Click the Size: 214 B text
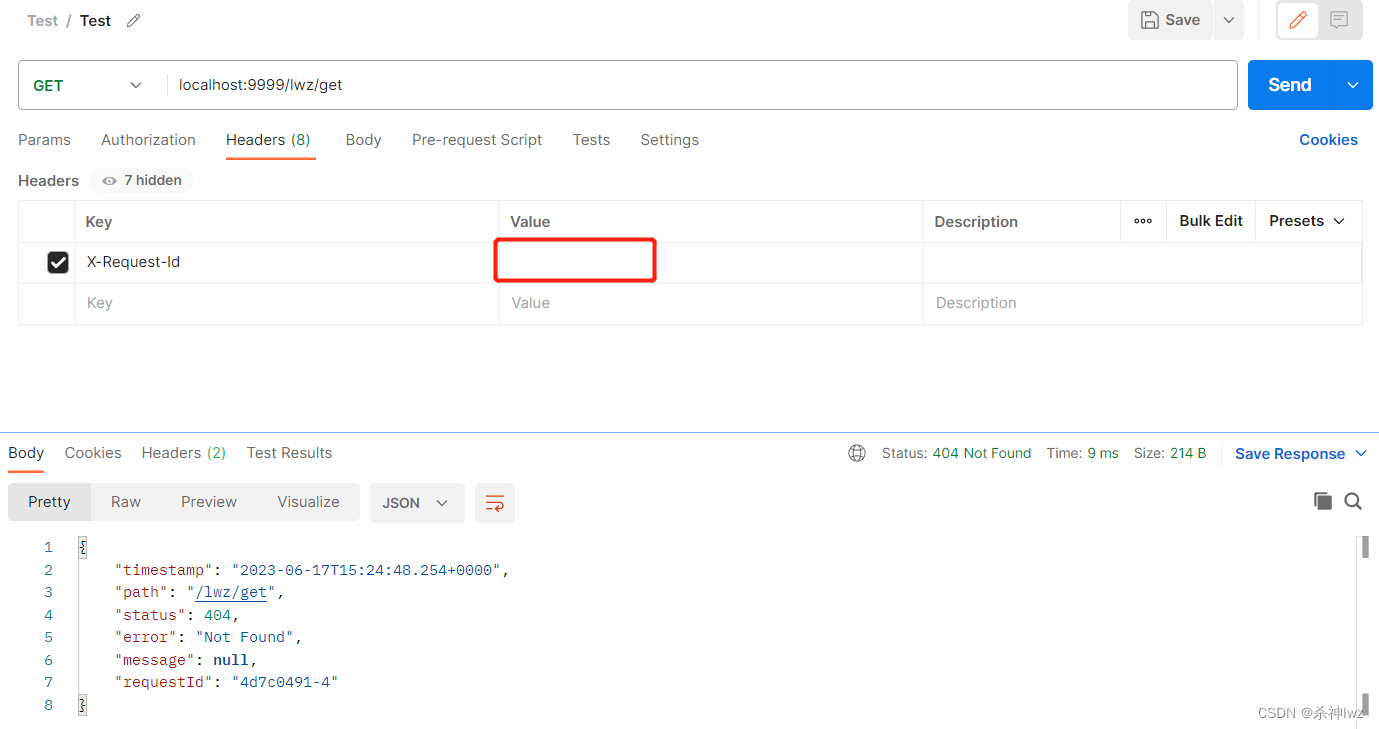Viewport: 1379px width, 729px height. (1170, 453)
